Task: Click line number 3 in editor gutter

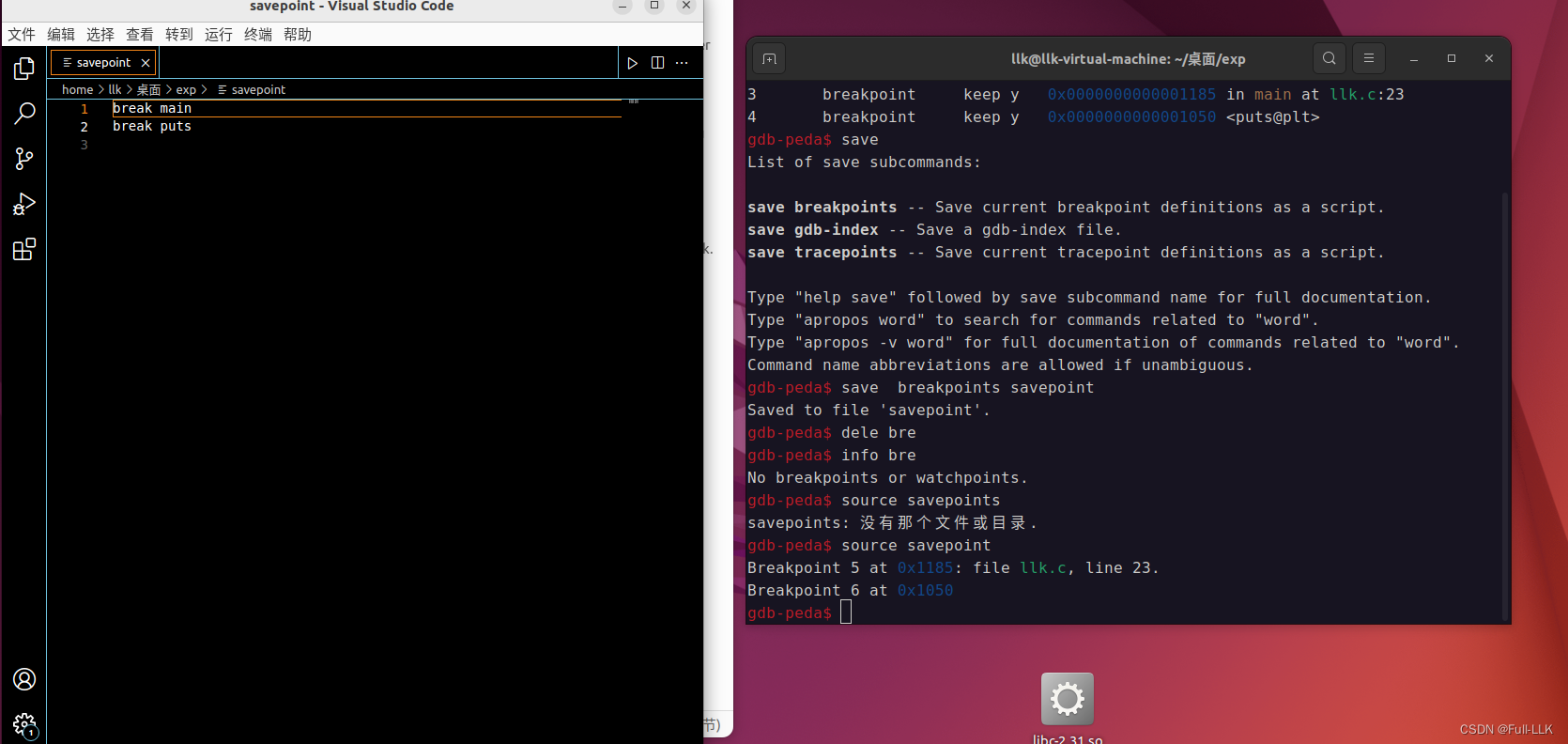Action: [85, 145]
